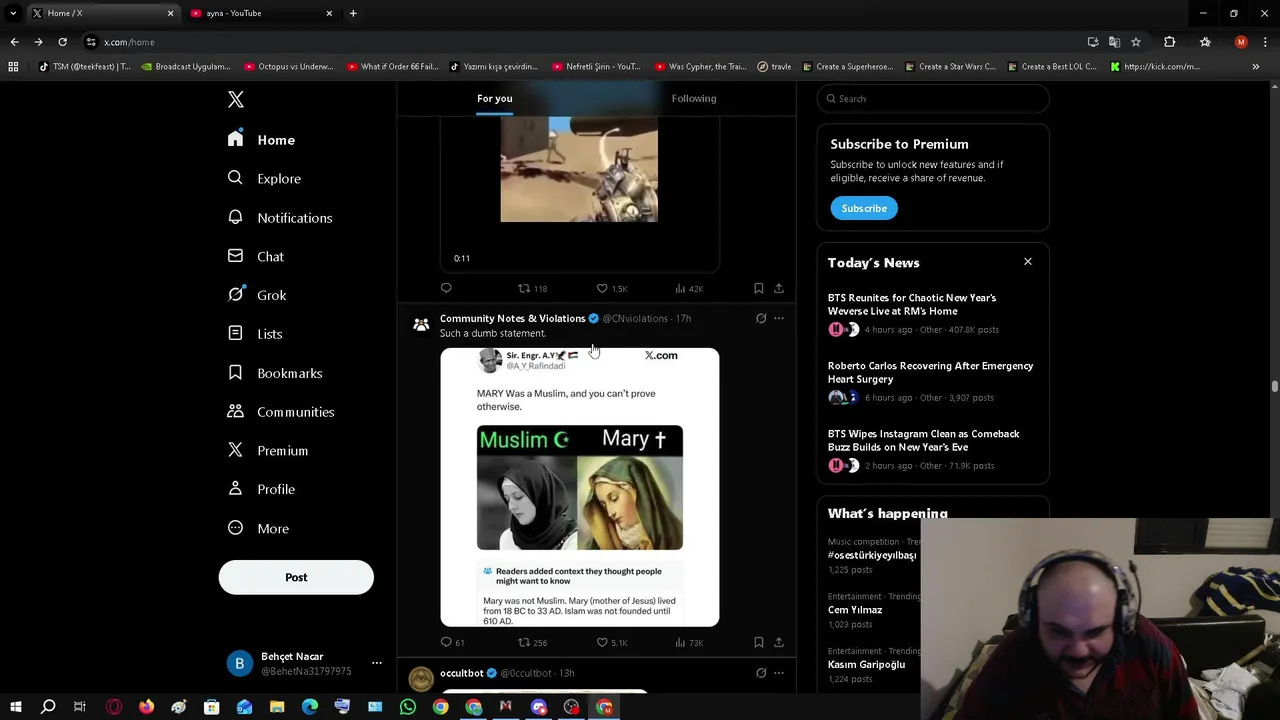Open BTS Reunites Weverse Live news
Screen dimensions: 1280x720
(x=912, y=304)
